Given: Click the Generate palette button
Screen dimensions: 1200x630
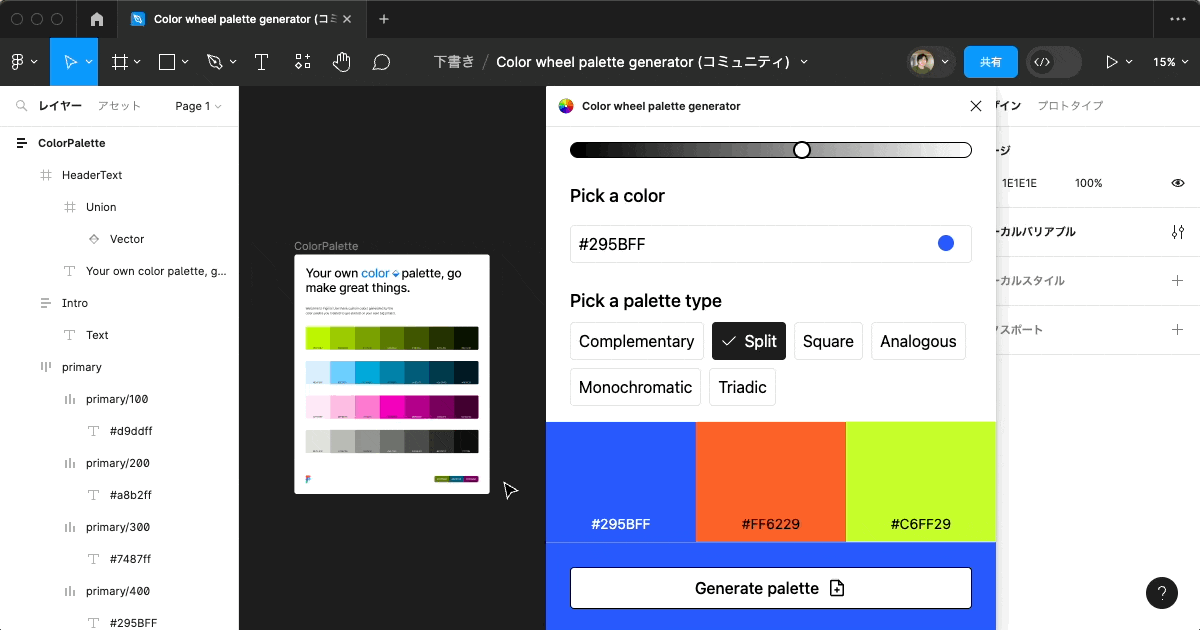Looking at the screenshot, I should [x=770, y=588].
